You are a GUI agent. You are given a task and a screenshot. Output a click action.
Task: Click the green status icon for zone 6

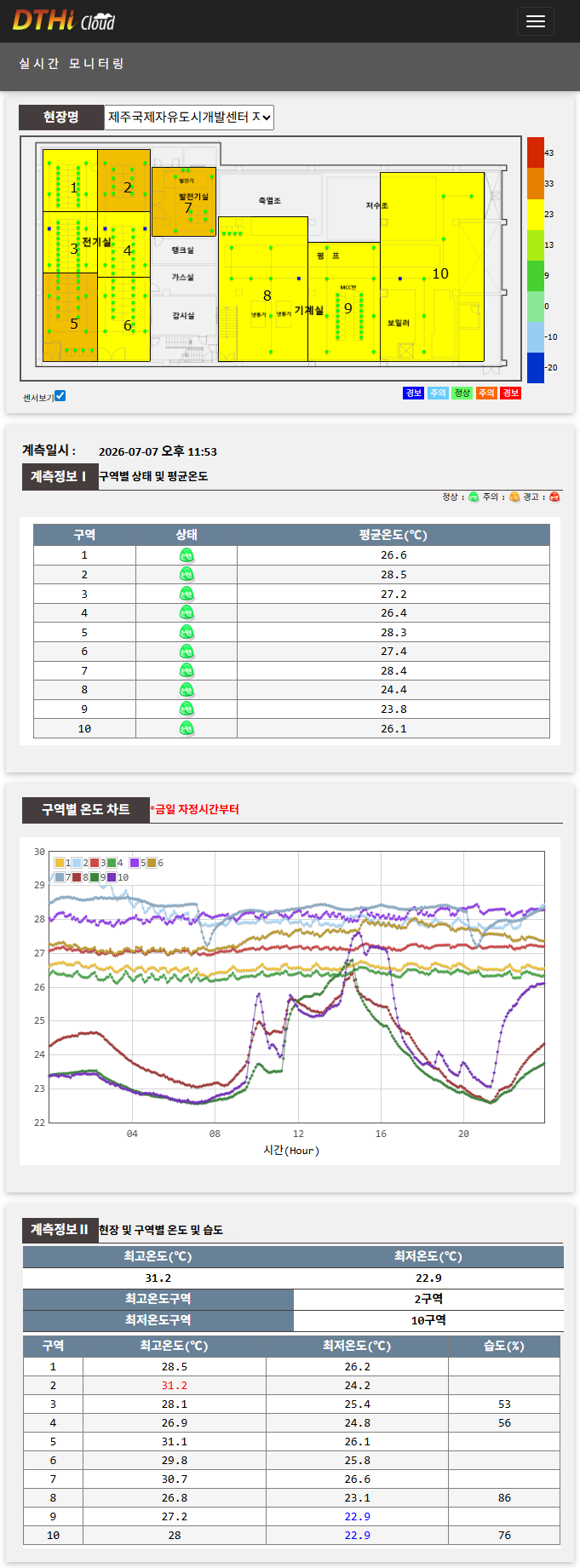tap(187, 652)
